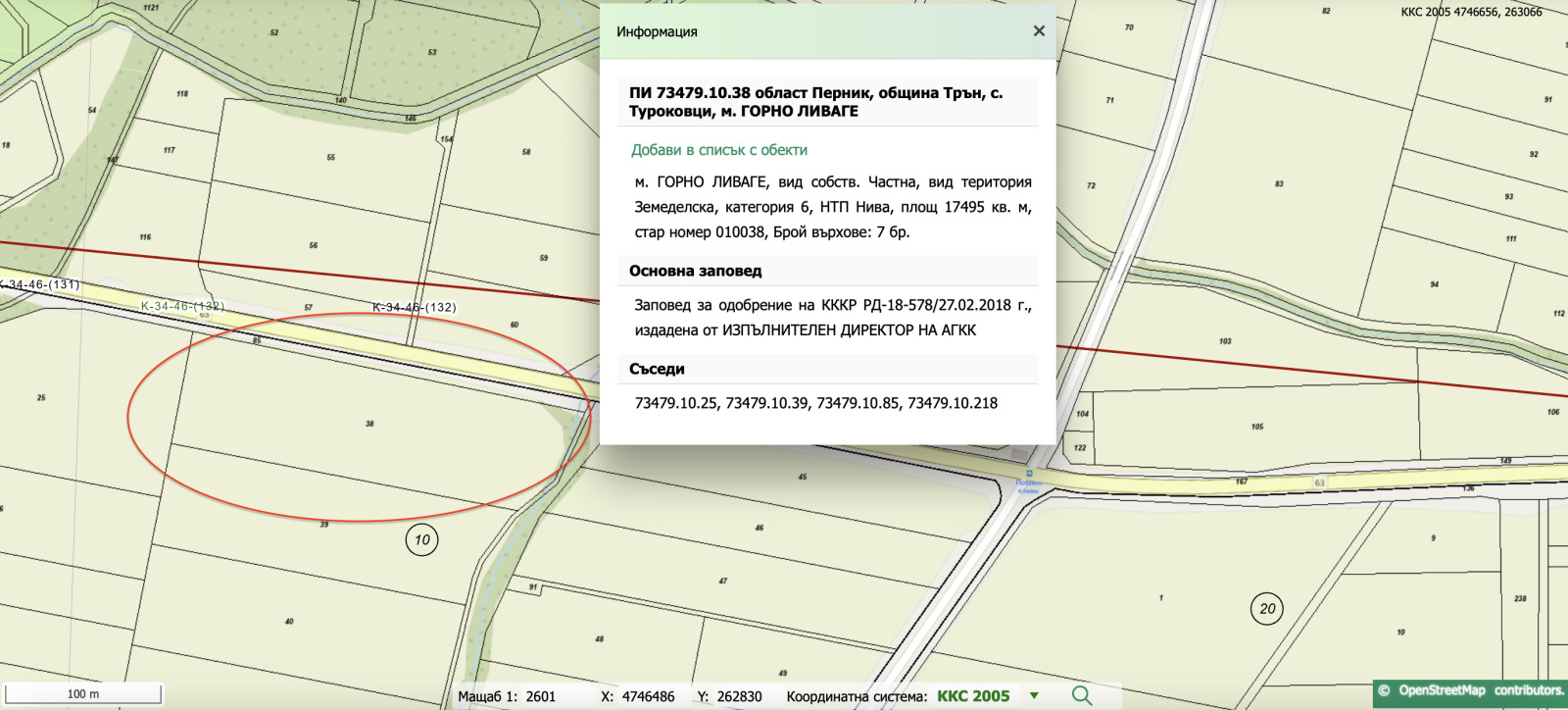Click the K-34-46-(132) map sheet label

414,307
